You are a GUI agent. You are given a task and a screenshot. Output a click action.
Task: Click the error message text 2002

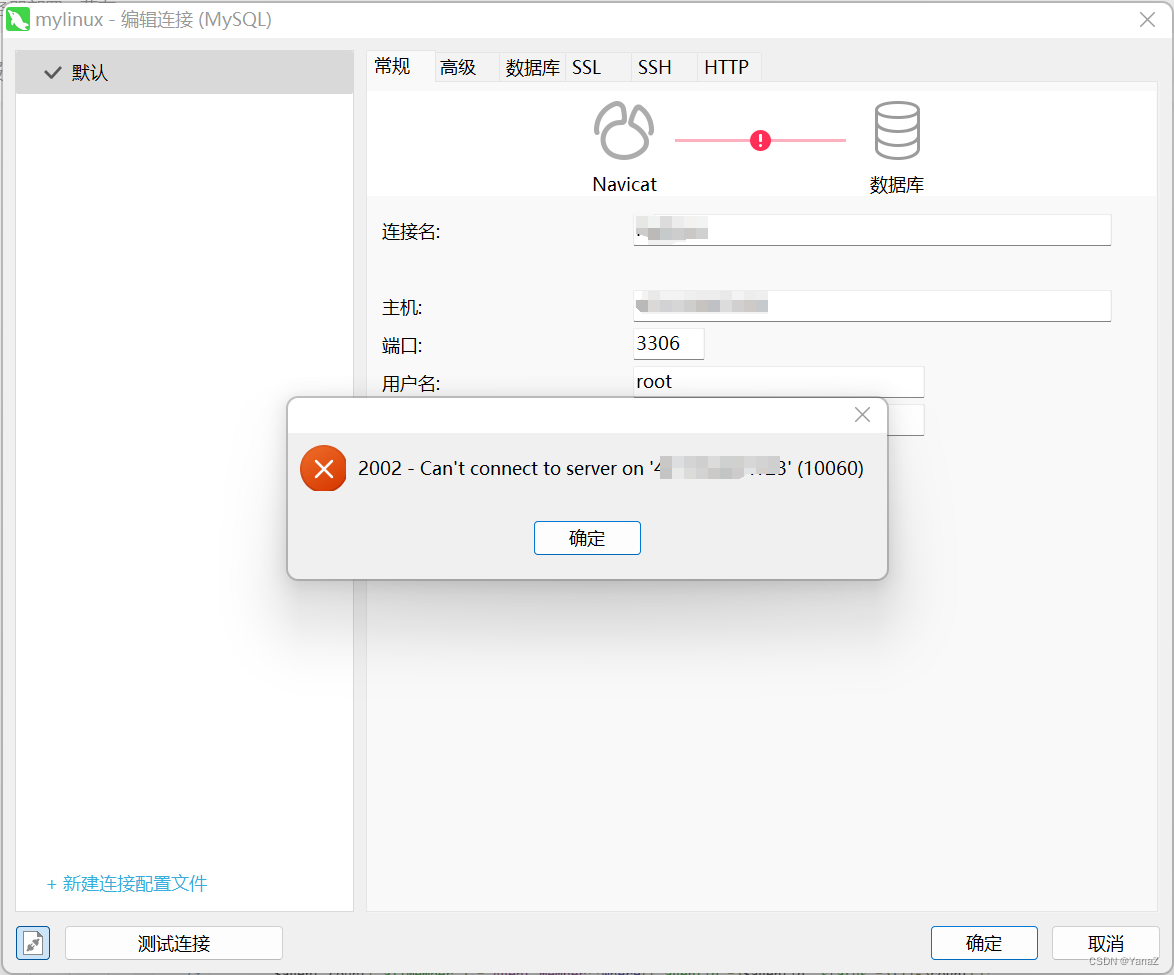tap(611, 468)
